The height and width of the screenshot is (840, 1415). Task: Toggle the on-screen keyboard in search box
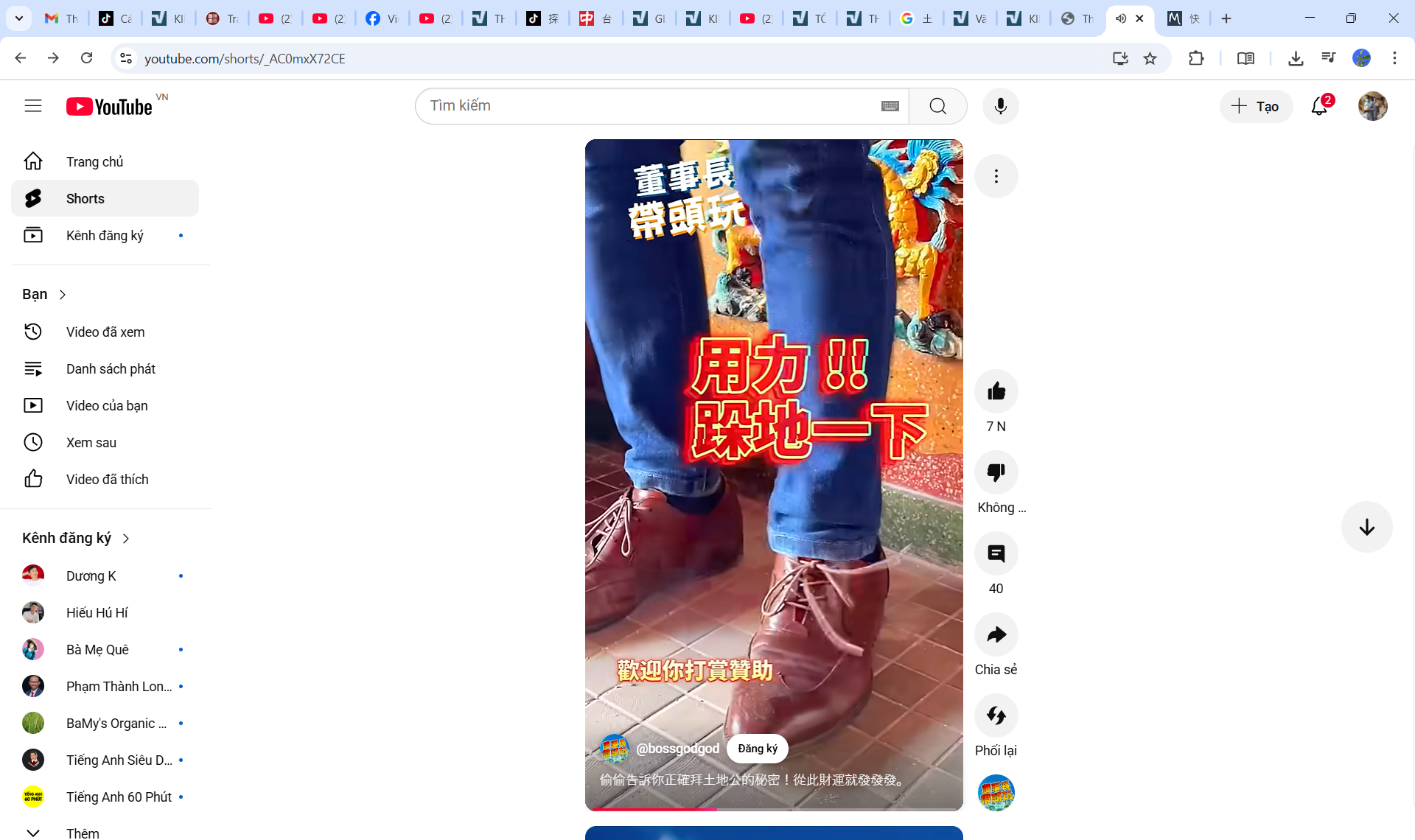pyautogui.click(x=890, y=106)
